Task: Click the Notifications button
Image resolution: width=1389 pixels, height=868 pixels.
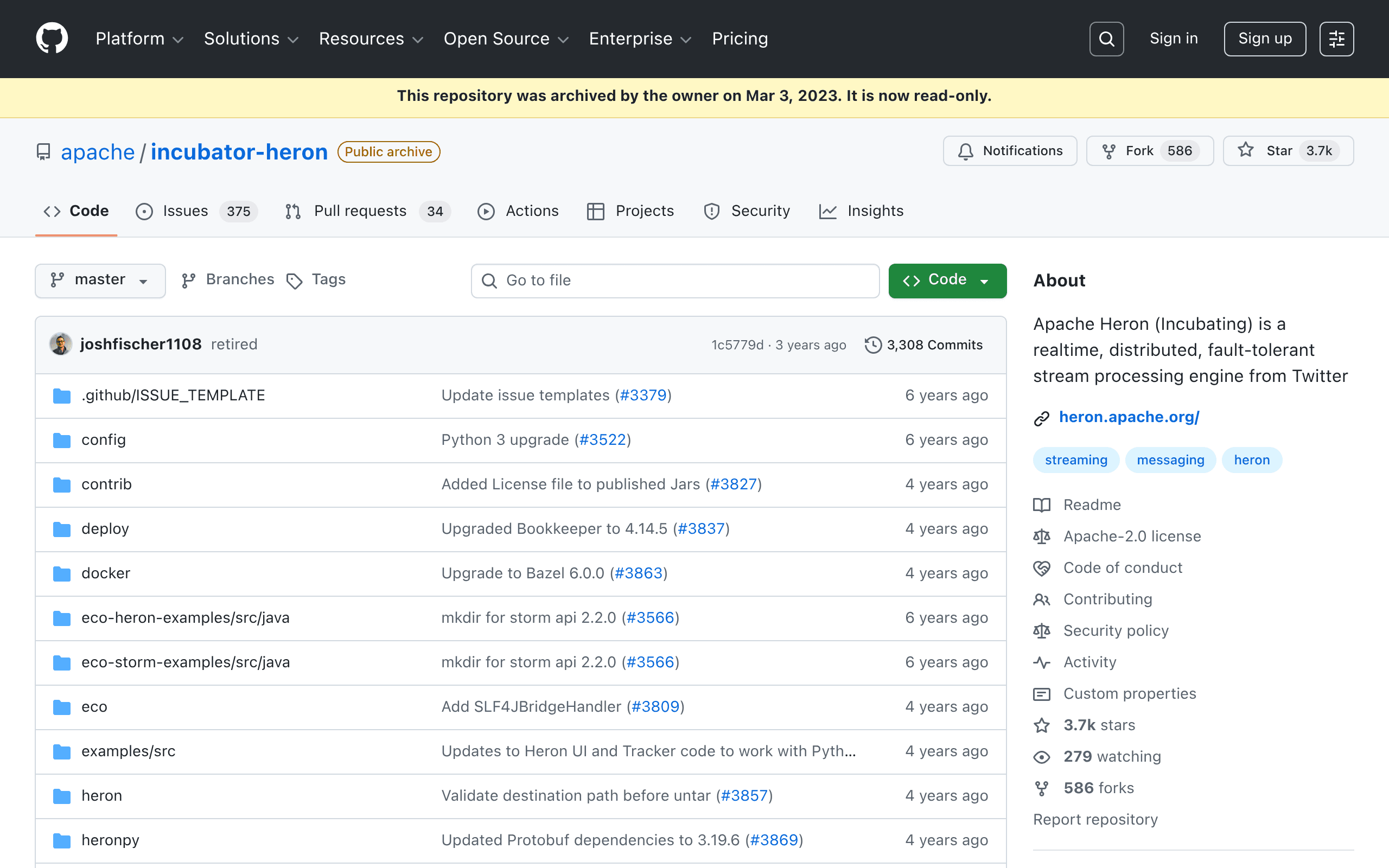Action: (x=1010, y=150)
